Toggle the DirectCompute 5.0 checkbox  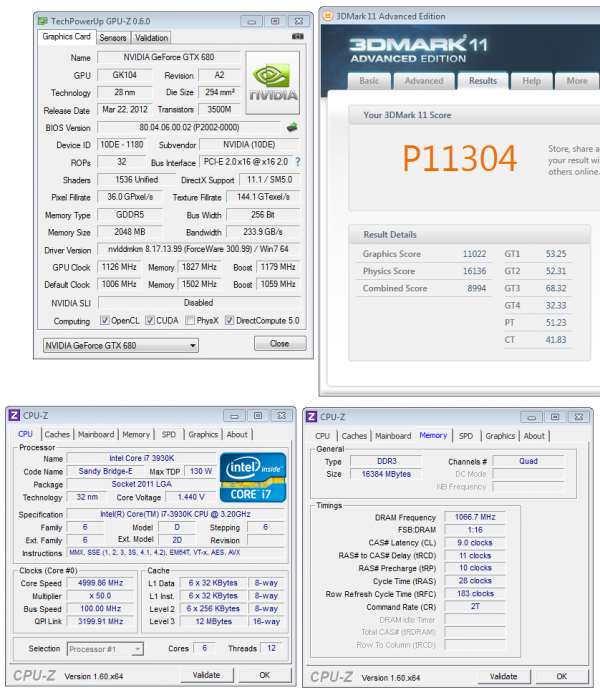[229, 320]
